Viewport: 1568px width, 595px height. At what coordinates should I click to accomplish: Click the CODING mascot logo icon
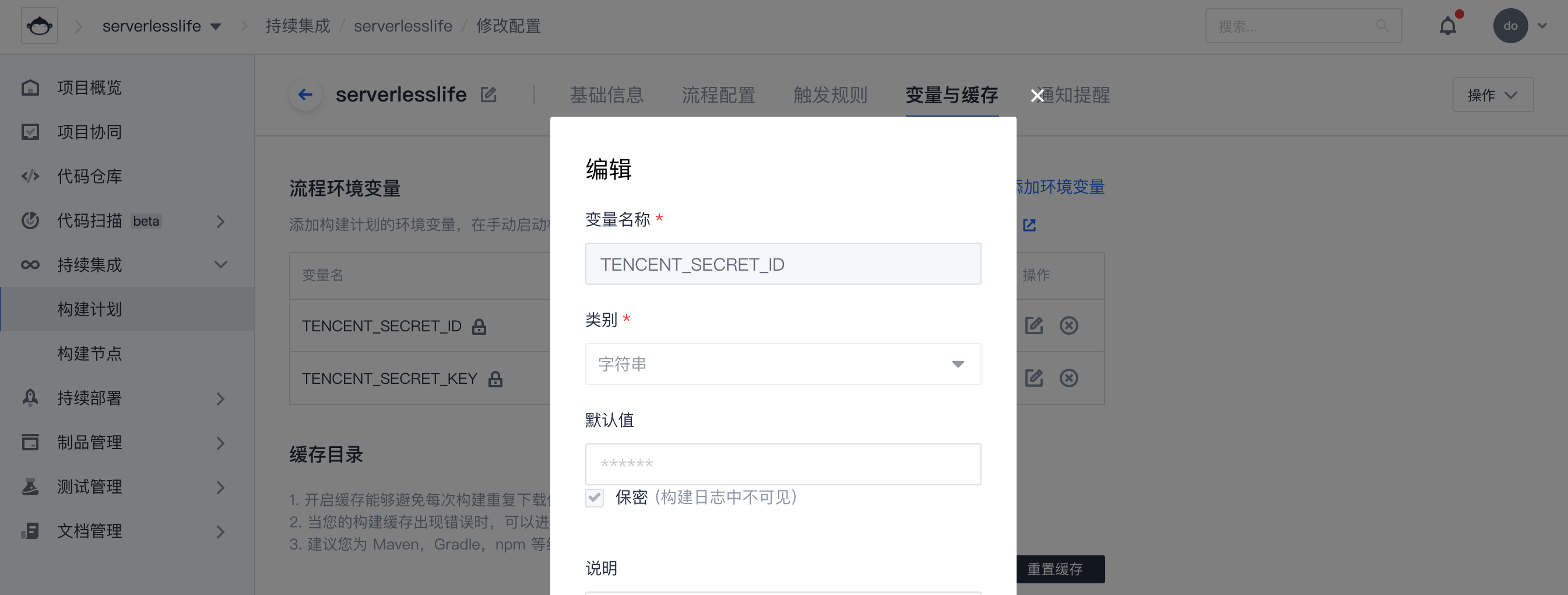tap(40, 26)
